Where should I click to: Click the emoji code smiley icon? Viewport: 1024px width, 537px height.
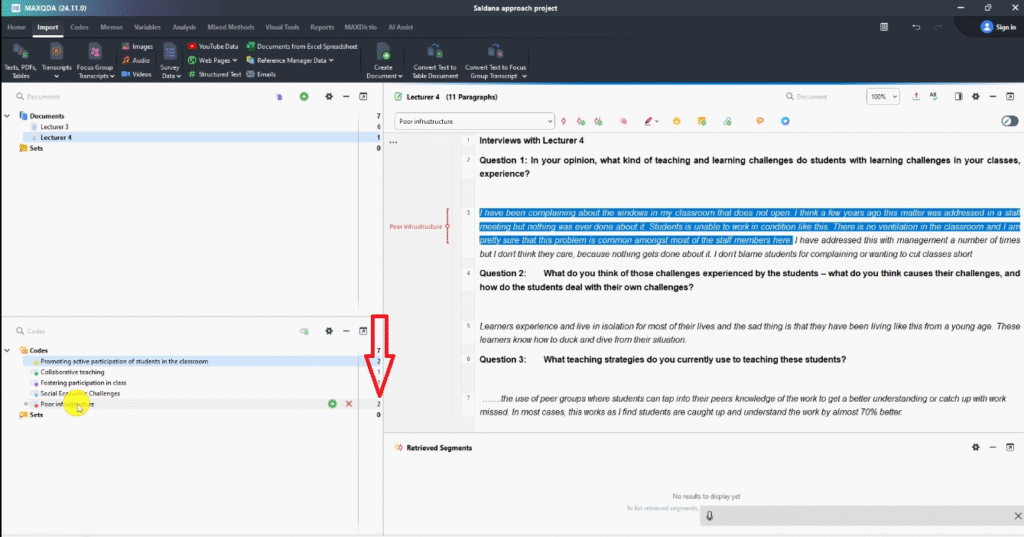coord(677,121)
